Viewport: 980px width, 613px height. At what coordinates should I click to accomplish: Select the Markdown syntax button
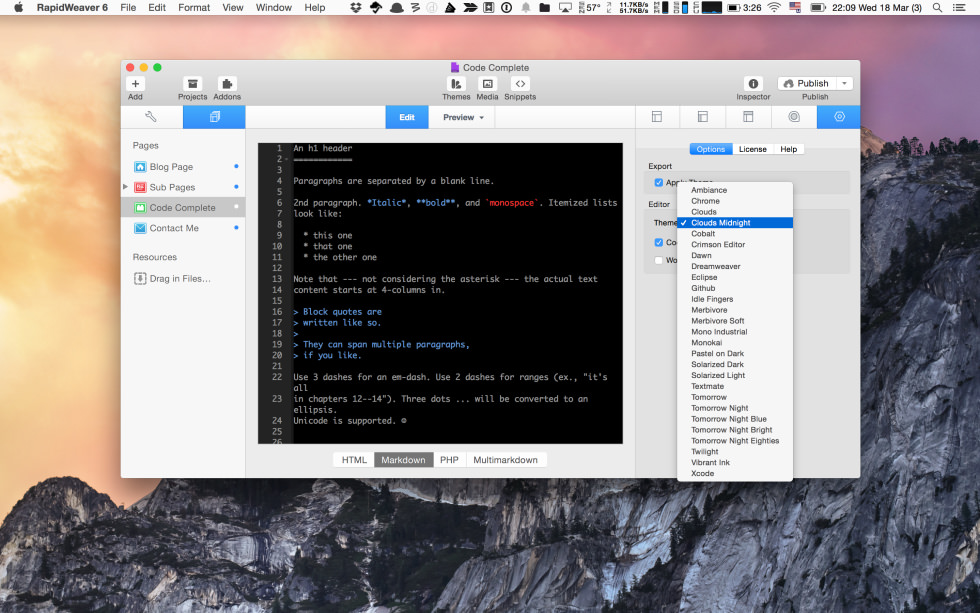tap(403, 460)
